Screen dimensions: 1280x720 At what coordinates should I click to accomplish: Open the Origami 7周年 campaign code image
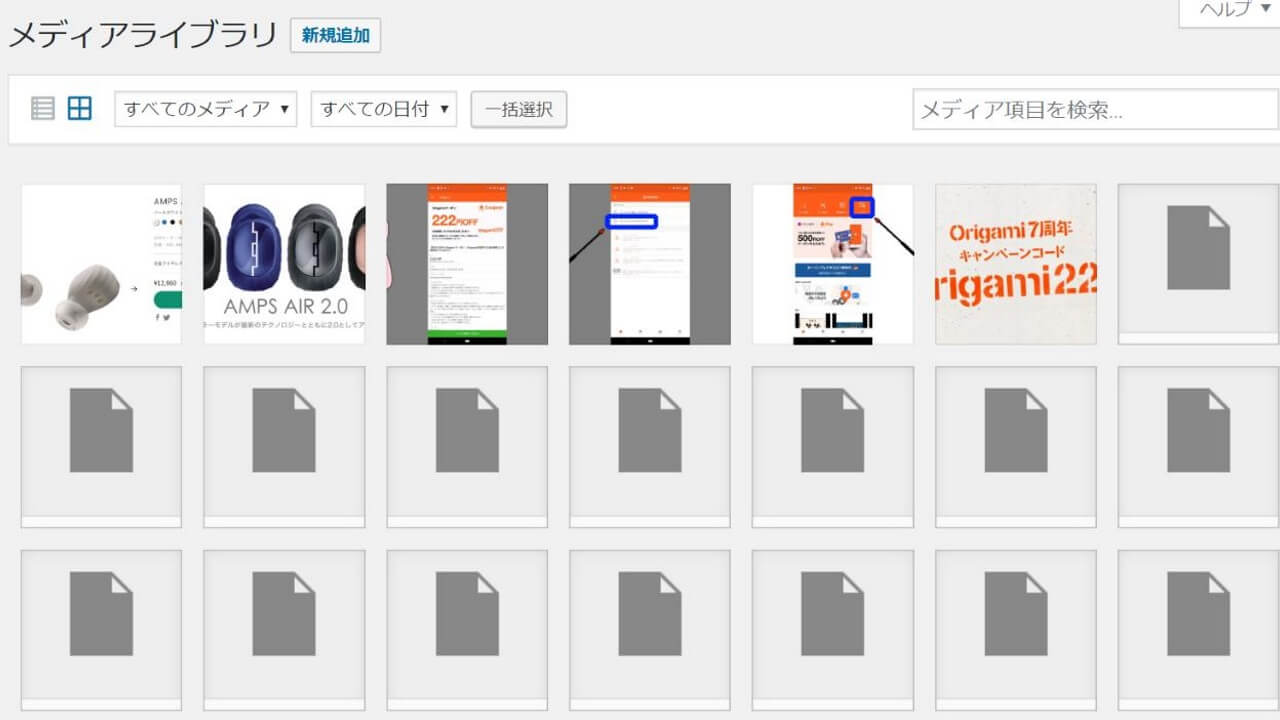click(x=1016, y=264)
